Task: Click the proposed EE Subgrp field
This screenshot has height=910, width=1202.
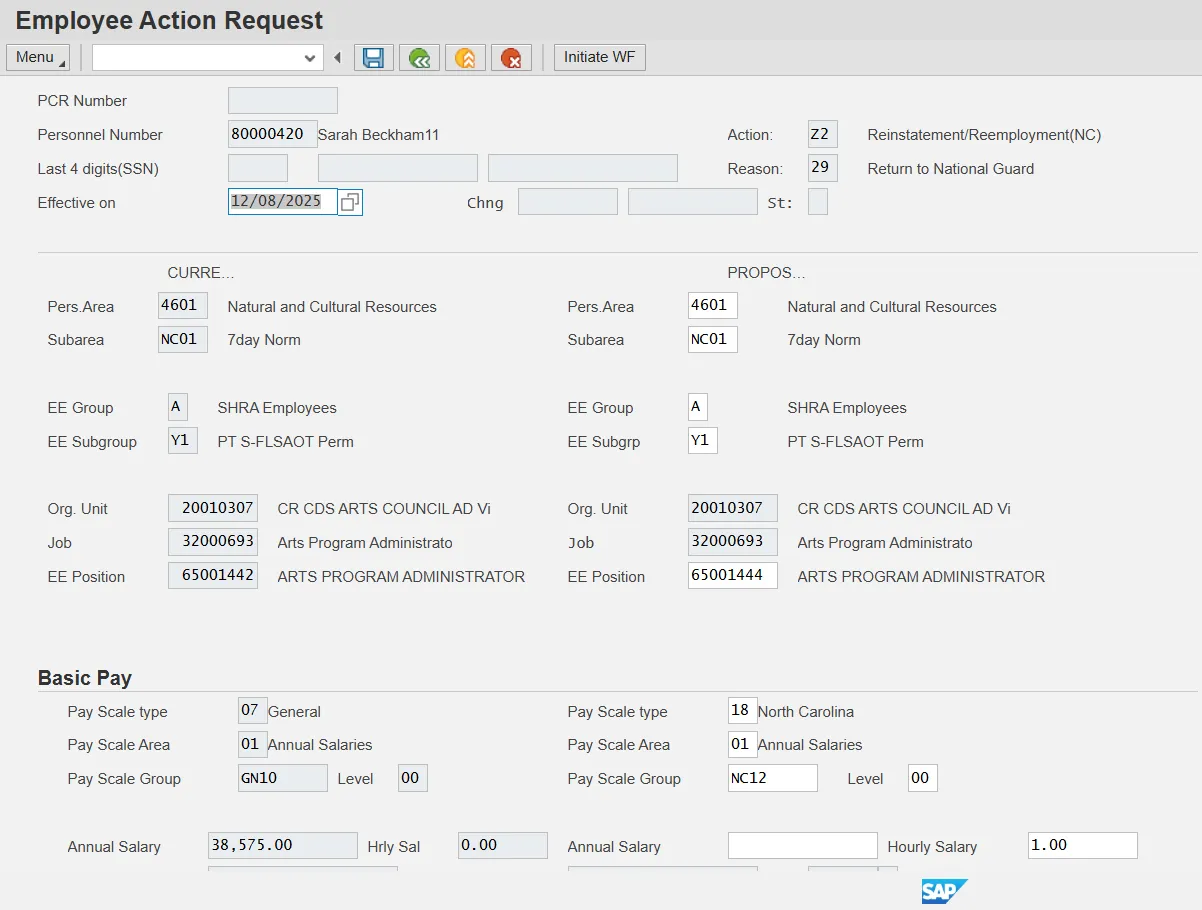Action: coord(702,441)
